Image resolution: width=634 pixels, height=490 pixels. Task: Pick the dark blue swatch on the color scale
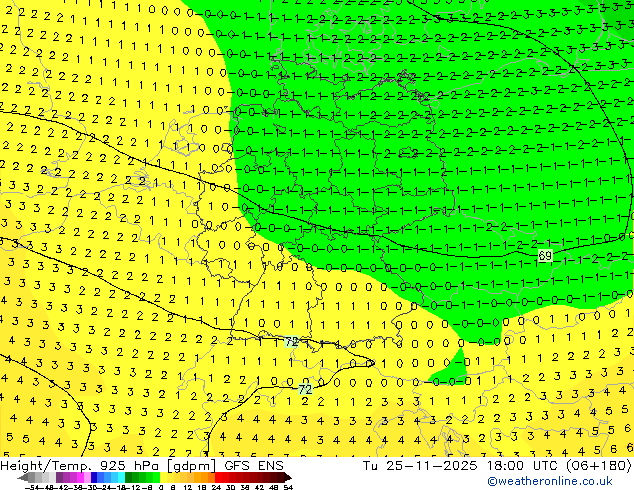tap(94, 478)
